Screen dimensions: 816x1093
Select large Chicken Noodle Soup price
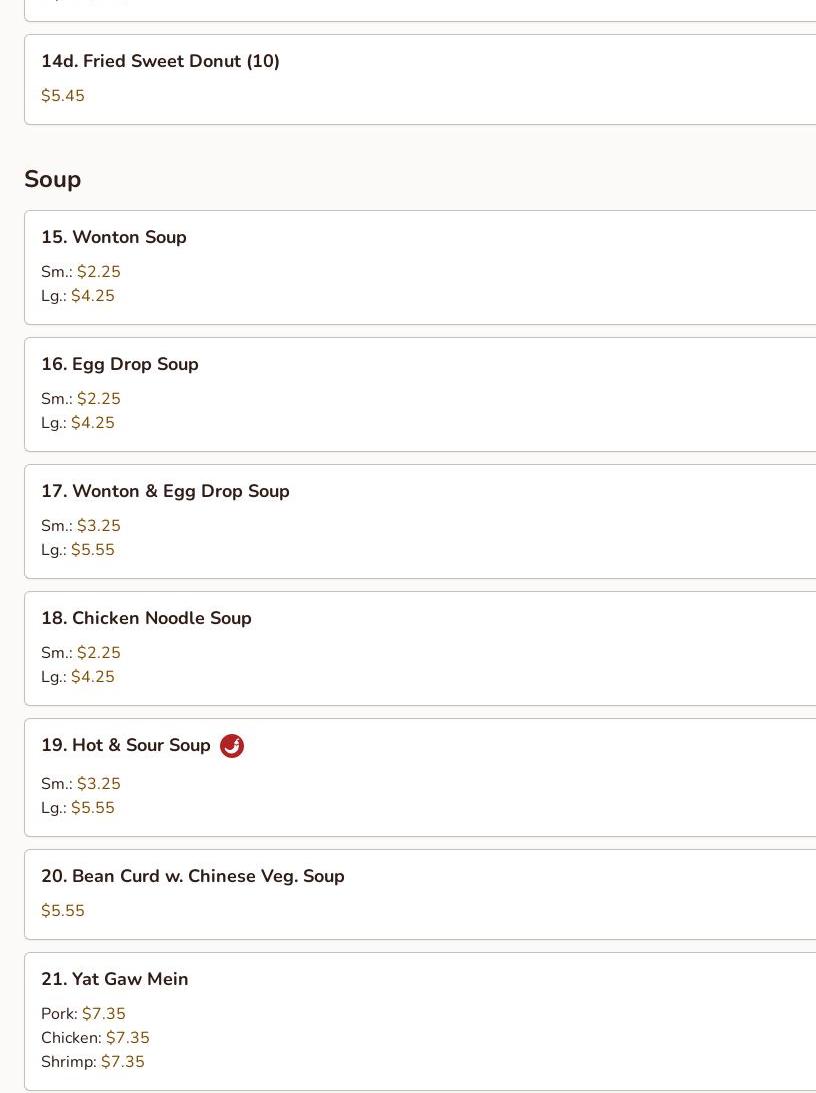point(92,677)
